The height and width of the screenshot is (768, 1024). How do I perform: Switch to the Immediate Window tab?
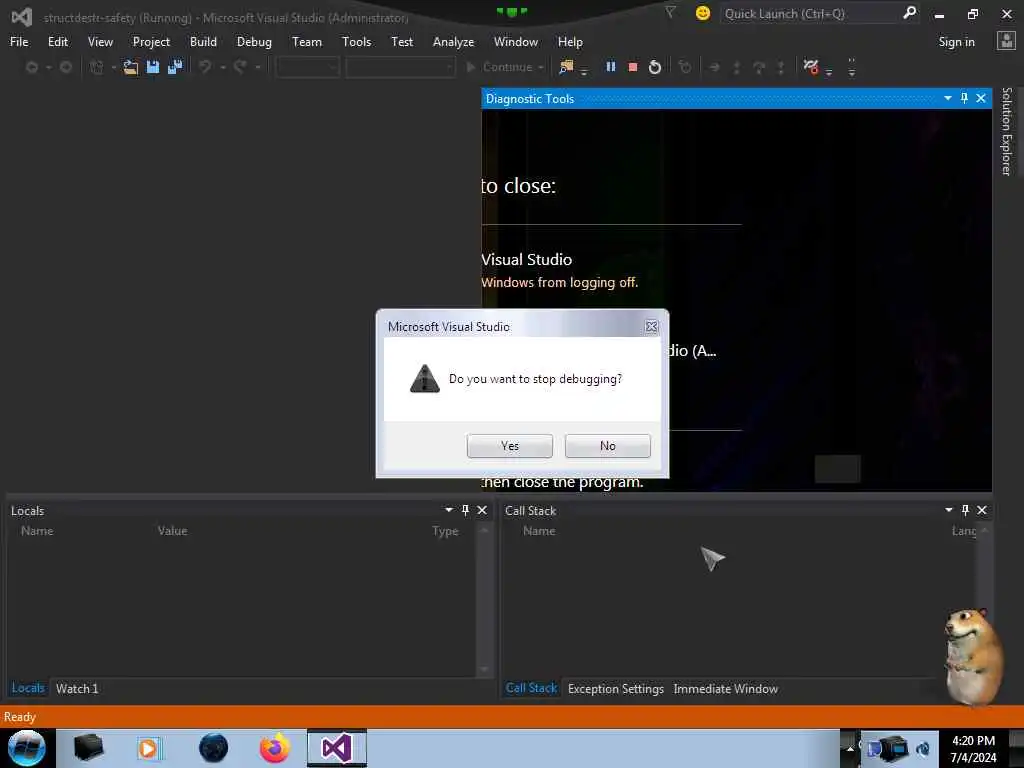coord(726,688)
